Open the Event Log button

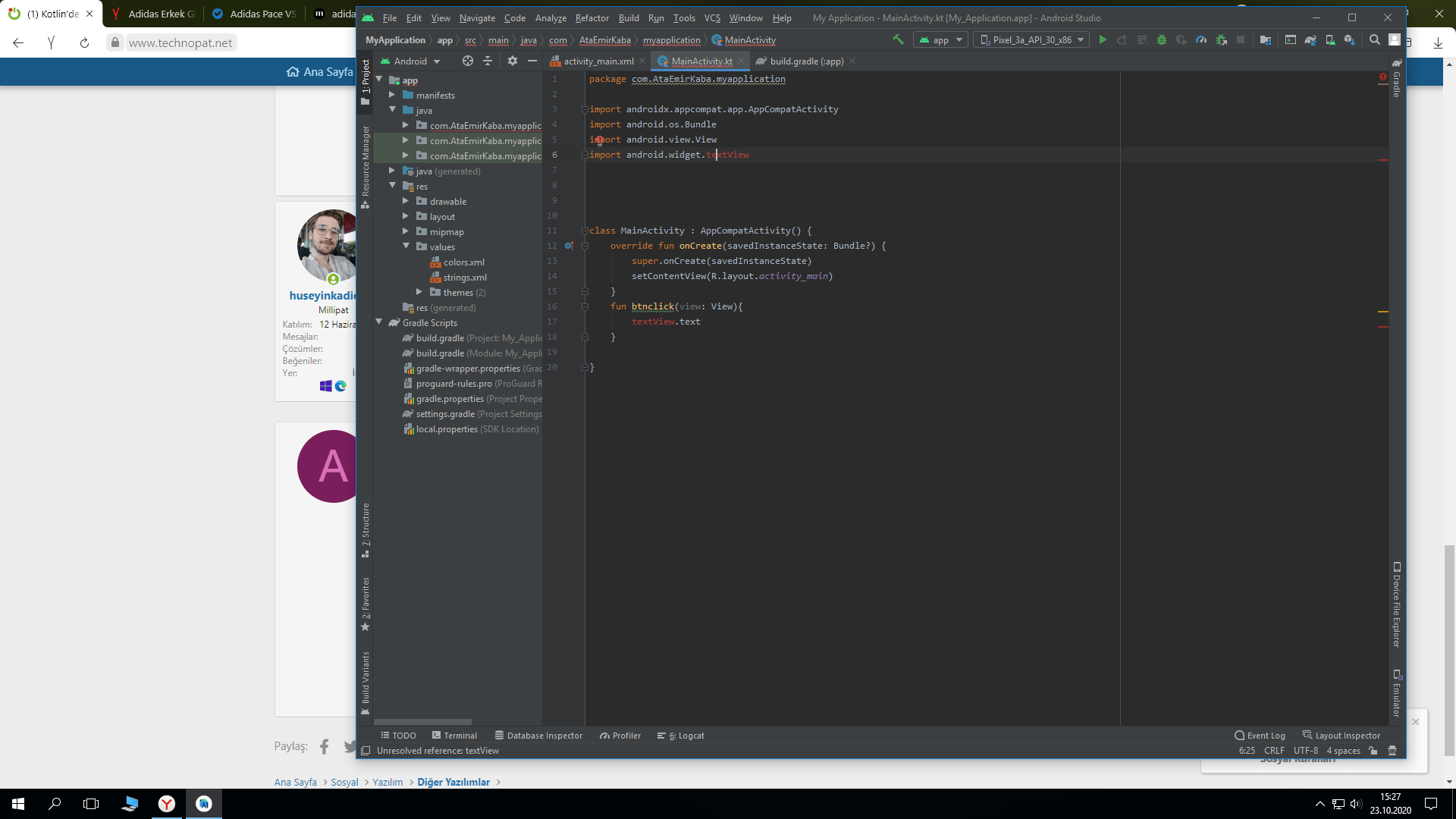click(1260, 736)
